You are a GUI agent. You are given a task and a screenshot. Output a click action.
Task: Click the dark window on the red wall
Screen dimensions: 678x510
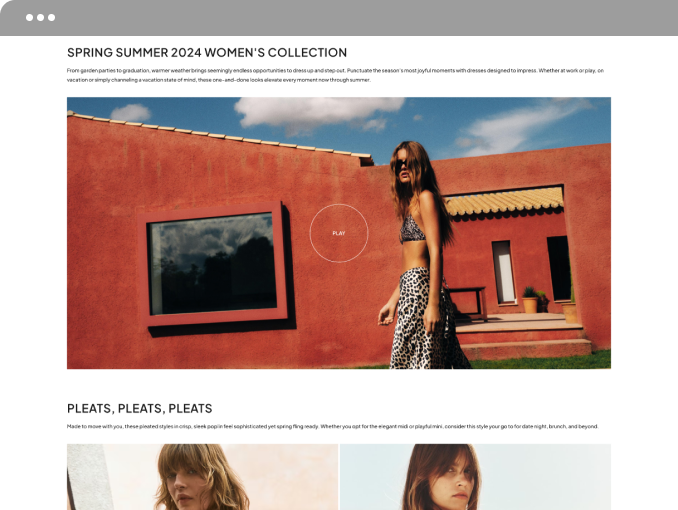(212, 264)
